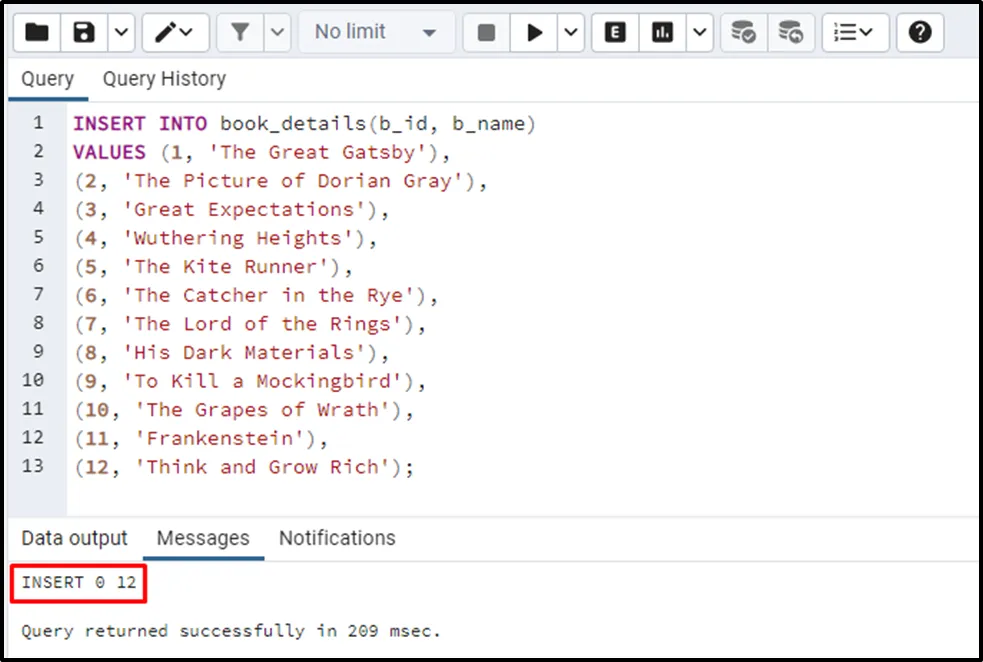The image size is (983, 662).
Task: Open the Data output tab
Action: tap(75, 538)
